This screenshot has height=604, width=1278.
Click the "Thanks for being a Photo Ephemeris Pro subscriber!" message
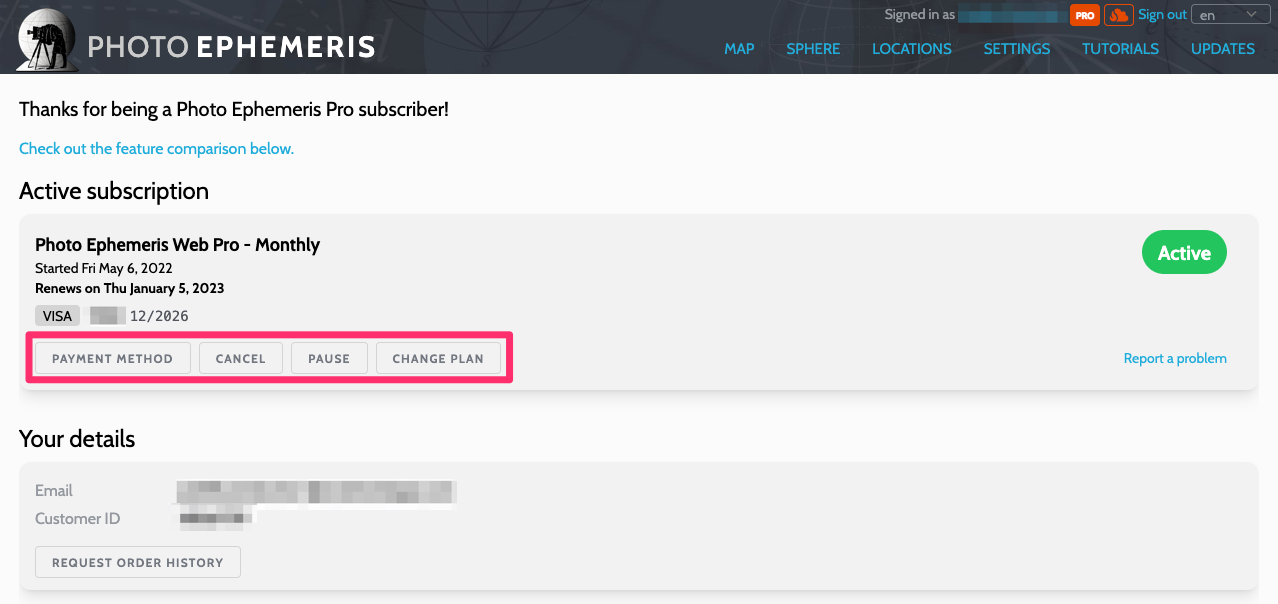[x=234, y=109]
